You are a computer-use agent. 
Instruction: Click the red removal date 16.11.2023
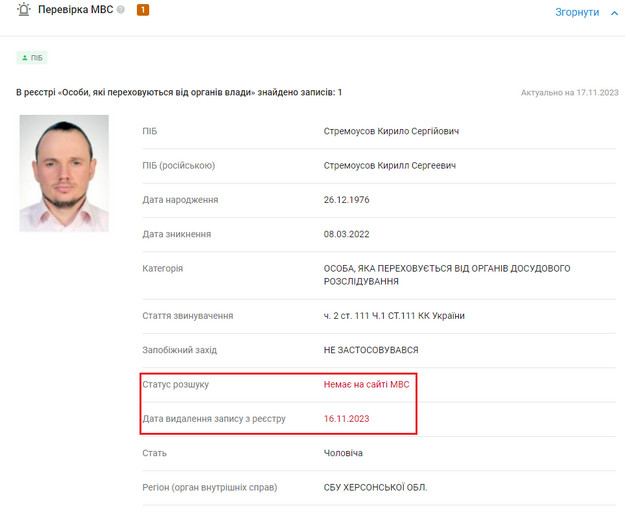click(x=346, y=418)
